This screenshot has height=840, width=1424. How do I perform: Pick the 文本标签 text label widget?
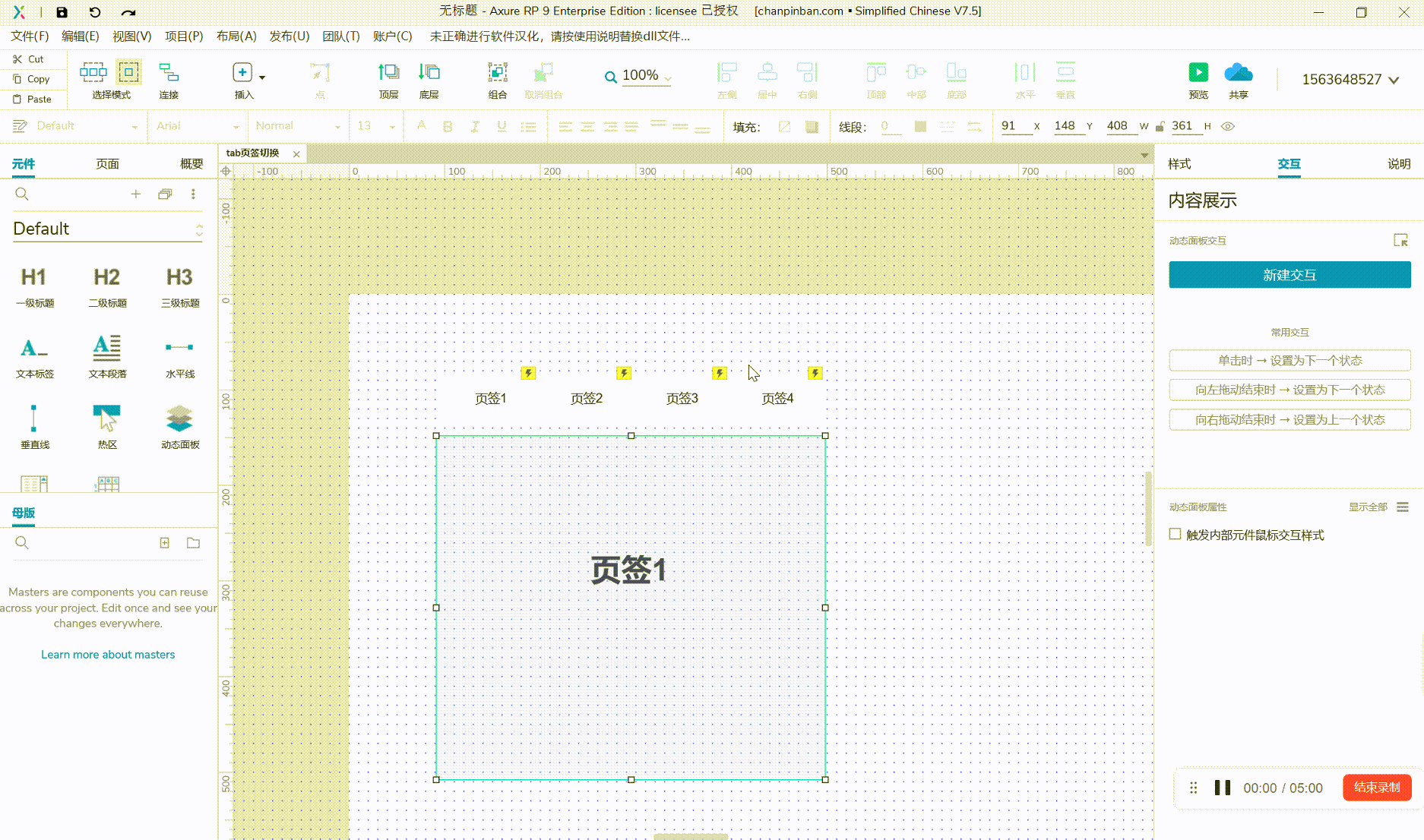[34, 357]
